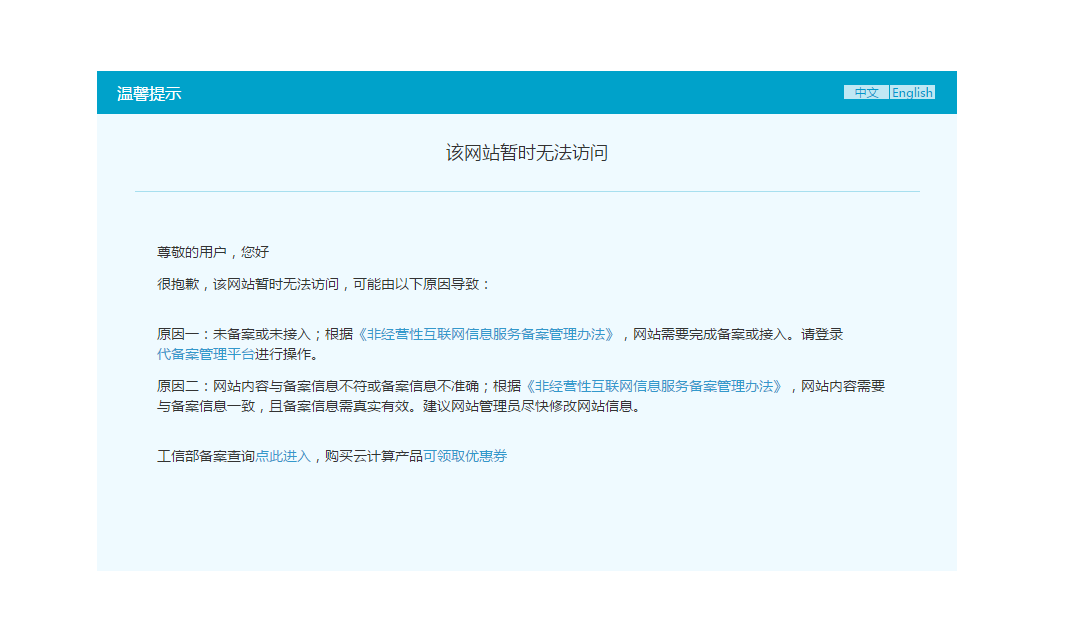The image size is (1086, 643).
Task: Click the line starting 很抱歉，该网站暂时无法访问
Action: [324, 284]
